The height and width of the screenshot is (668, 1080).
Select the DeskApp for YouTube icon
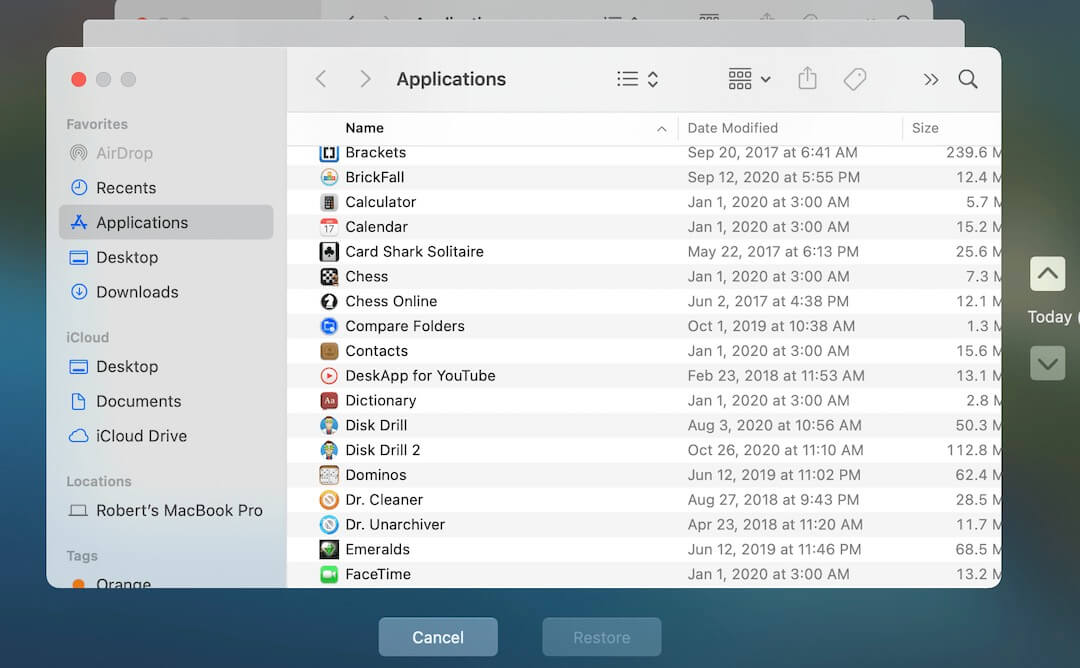pos(329,376)
